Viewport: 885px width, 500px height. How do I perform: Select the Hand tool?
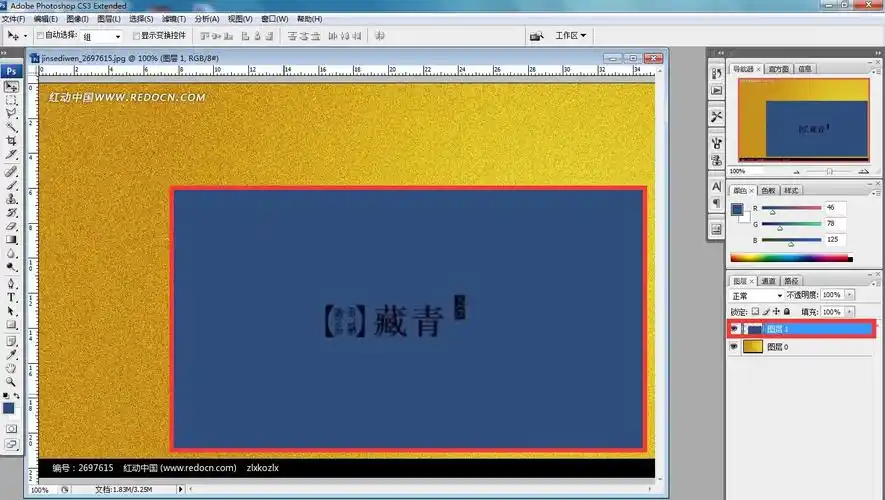[11, 368]
